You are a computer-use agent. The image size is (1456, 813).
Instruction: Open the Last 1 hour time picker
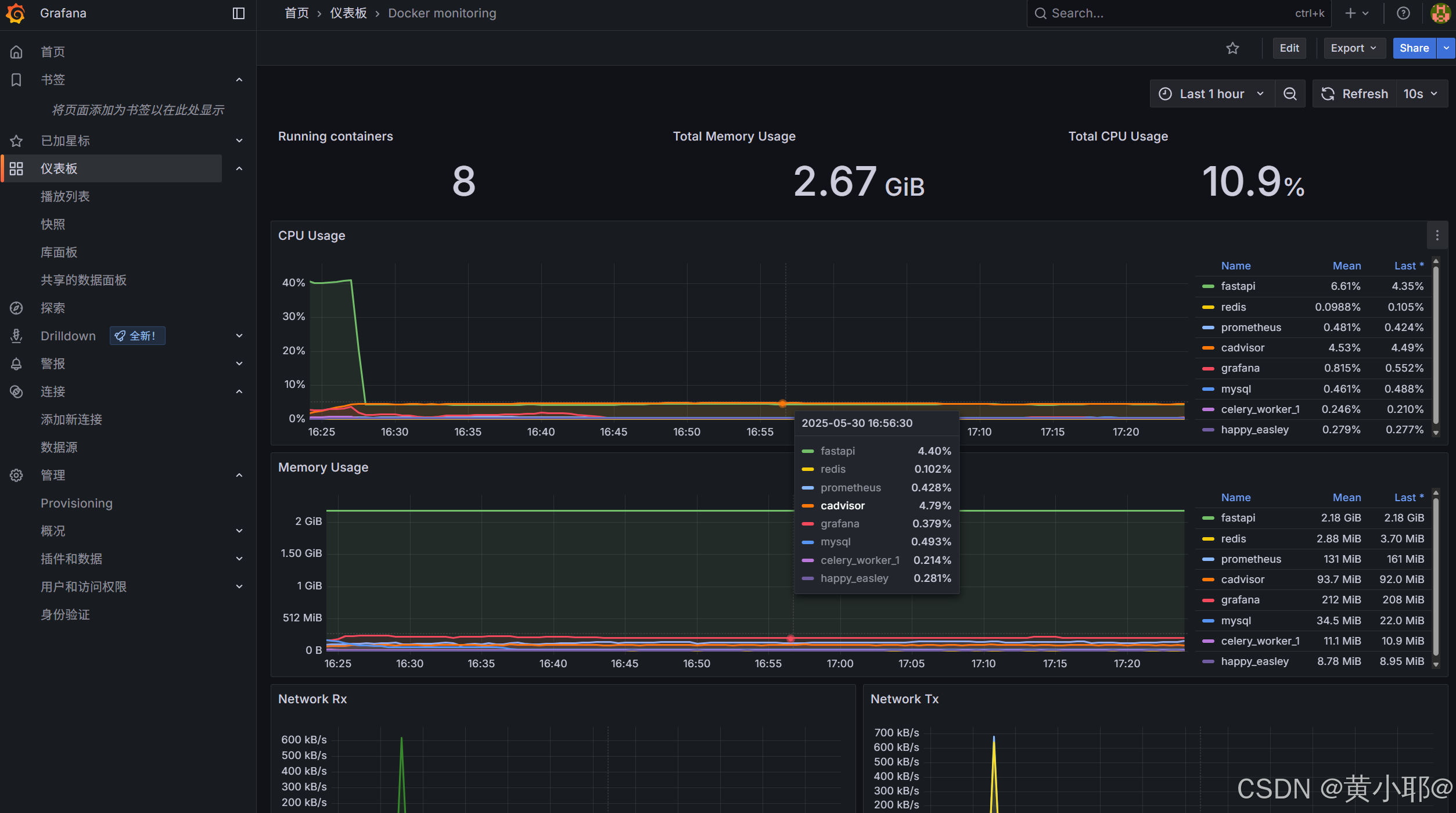[1211, 94]
